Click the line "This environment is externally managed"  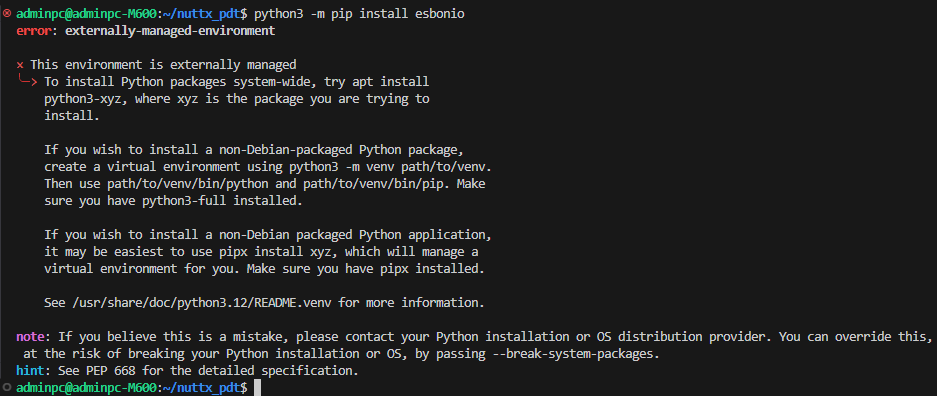pos(163,65)
